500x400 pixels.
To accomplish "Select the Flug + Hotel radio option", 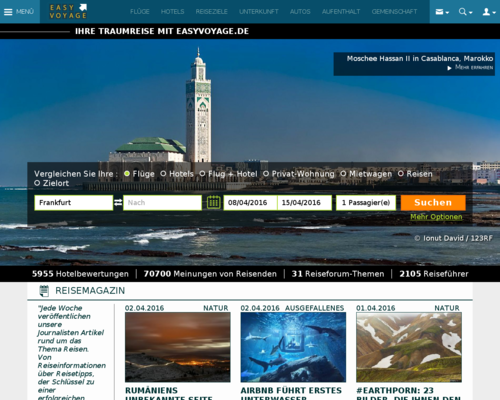I will (202, 174).
